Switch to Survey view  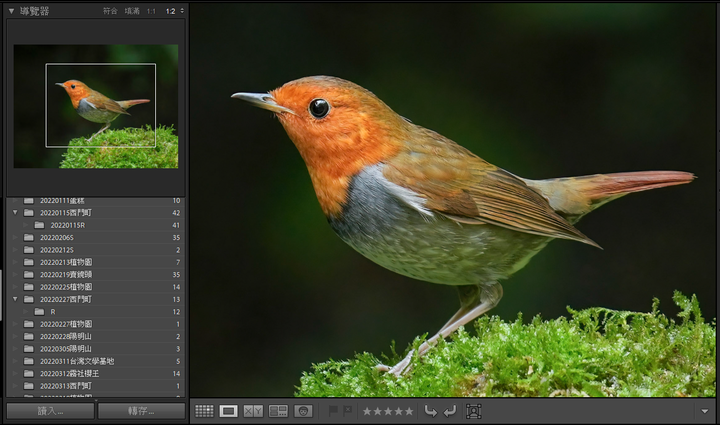[x=278, y=411]
